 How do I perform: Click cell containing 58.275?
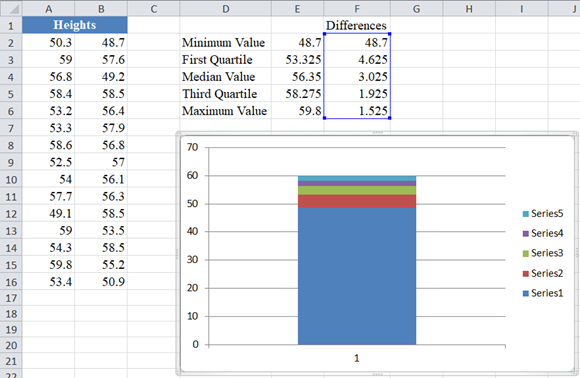[298, 94]
